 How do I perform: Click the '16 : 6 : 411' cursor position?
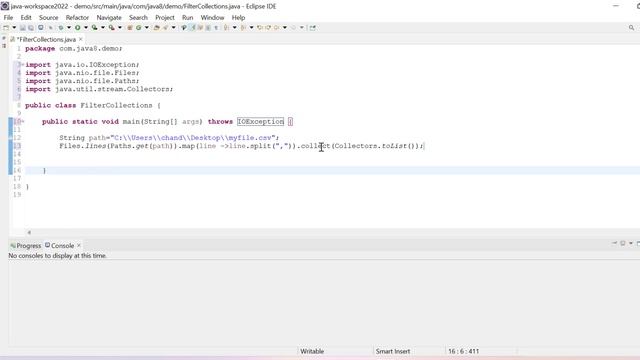464,351
